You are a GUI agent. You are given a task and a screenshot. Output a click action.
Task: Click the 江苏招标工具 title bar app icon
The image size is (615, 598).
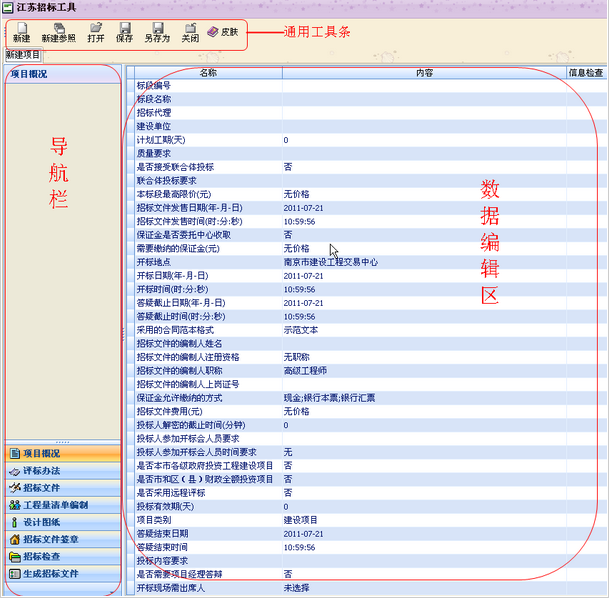[x=7, y=7]
